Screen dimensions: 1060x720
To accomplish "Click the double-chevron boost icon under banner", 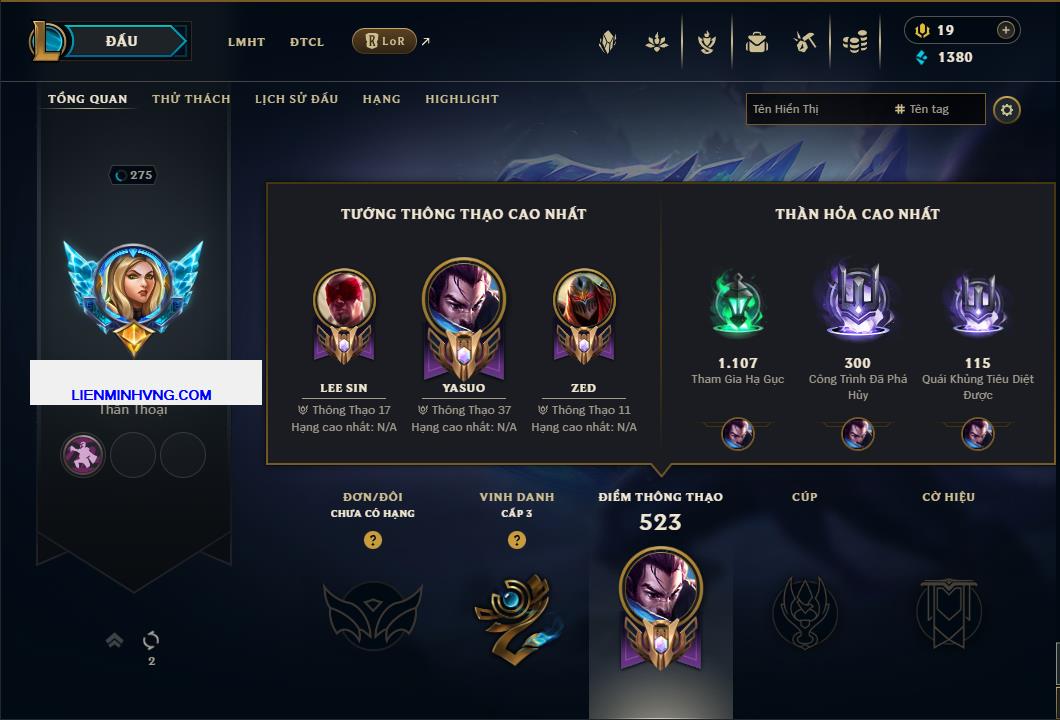I will tap(114, 640).
